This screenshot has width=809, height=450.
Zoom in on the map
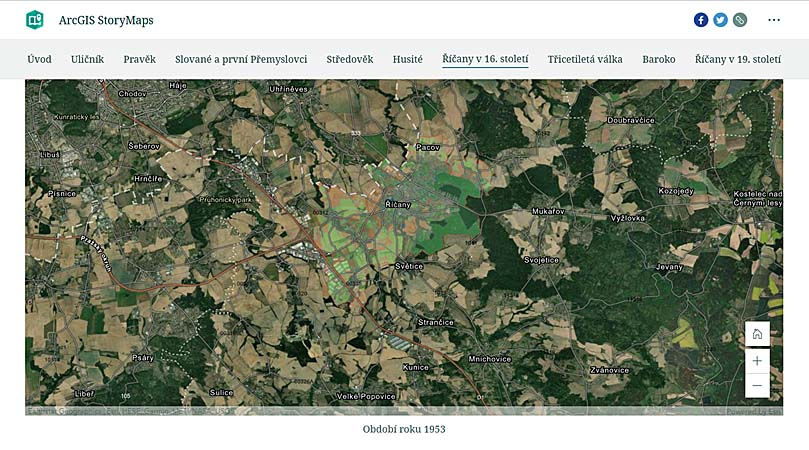(x=757, y=360)
